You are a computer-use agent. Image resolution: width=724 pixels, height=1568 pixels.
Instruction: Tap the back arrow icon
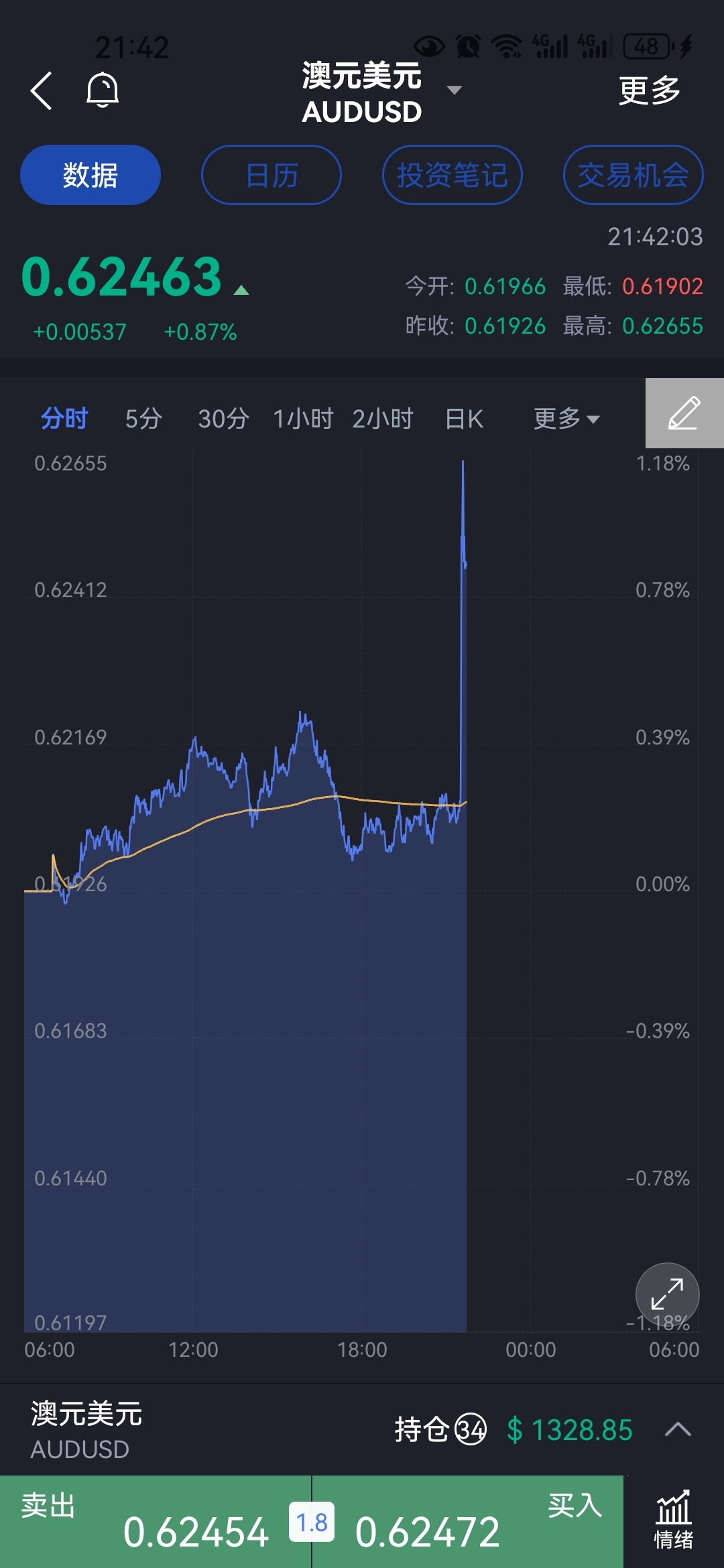tap(41, 90)
